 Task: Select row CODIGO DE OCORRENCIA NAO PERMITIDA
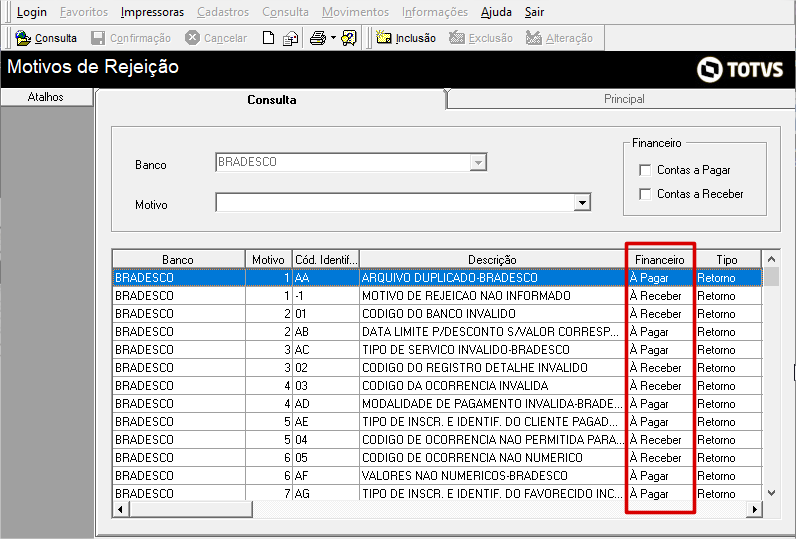[x=437, y=440]
